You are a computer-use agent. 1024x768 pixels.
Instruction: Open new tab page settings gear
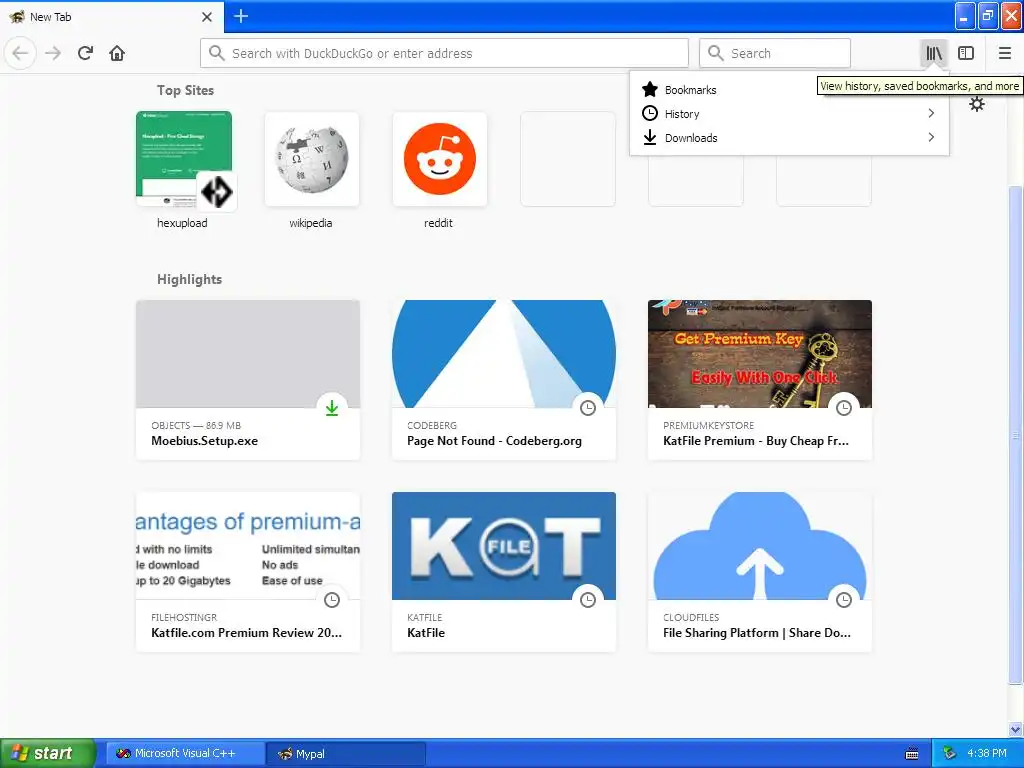click(x=976, y=104)
